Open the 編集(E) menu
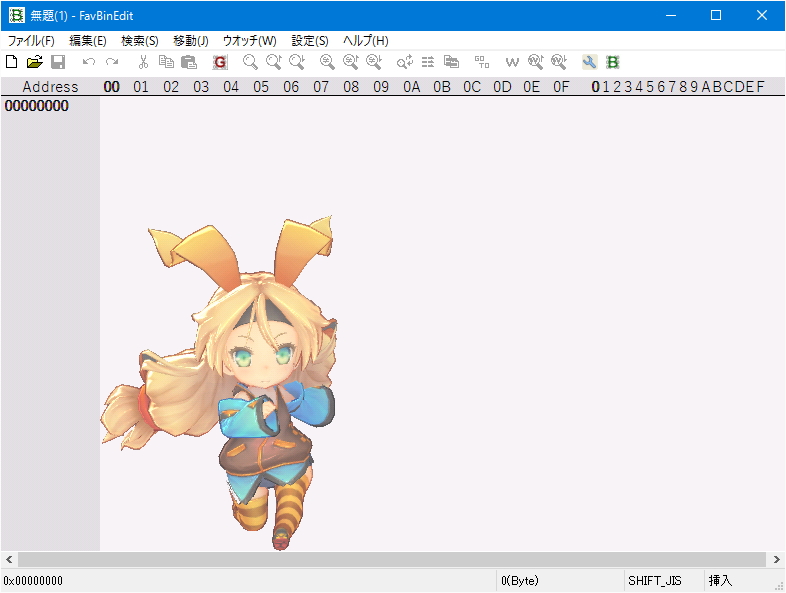The image size is (786, 593). [88, 41]
